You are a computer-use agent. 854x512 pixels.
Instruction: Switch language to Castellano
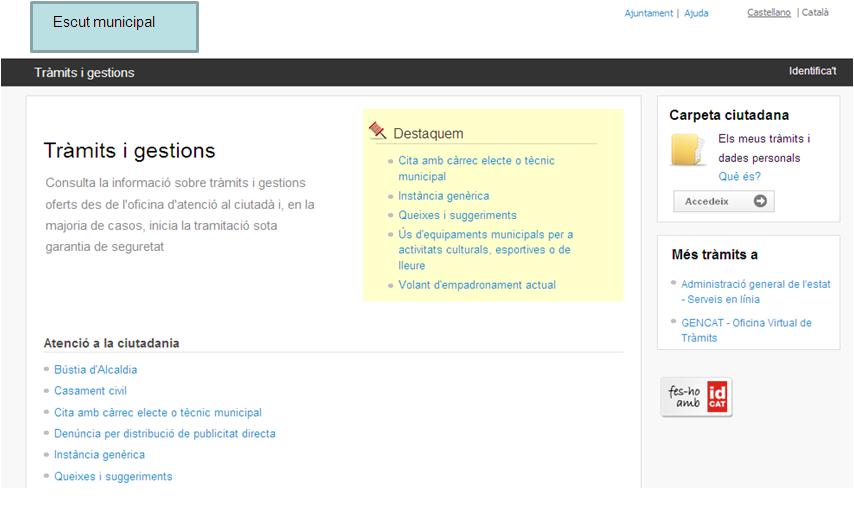pos(768,13)
